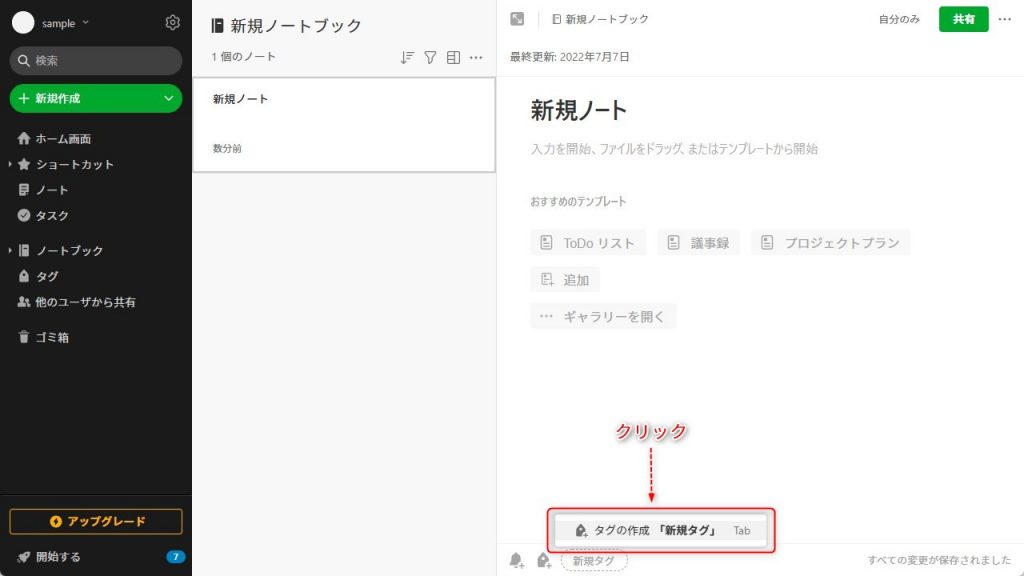Click the 追加 template button
The image size is (1024, 576).
click(x=565, y=280)
